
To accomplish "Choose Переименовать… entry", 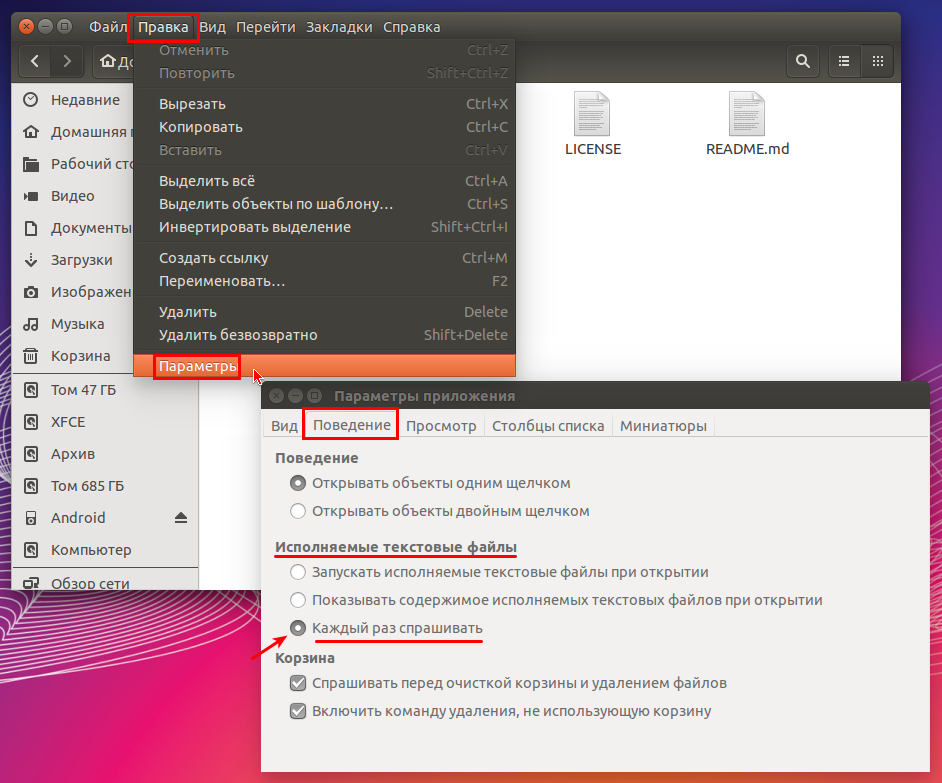I will pos(324,281).
